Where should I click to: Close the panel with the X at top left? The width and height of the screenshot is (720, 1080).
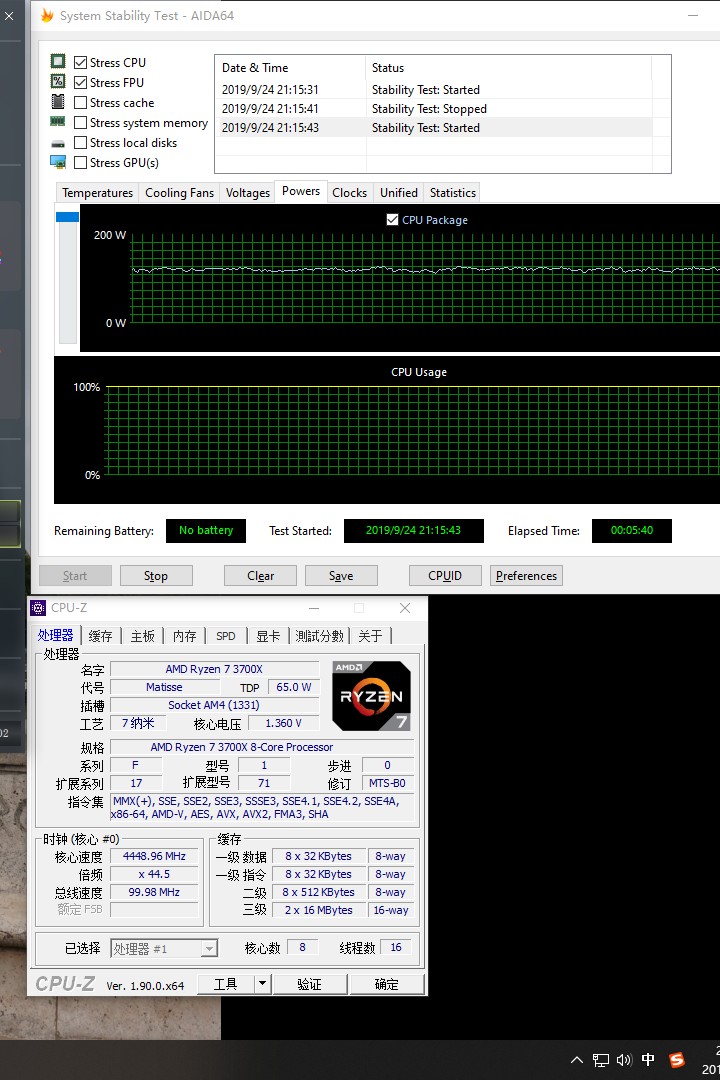click(9, 15)
